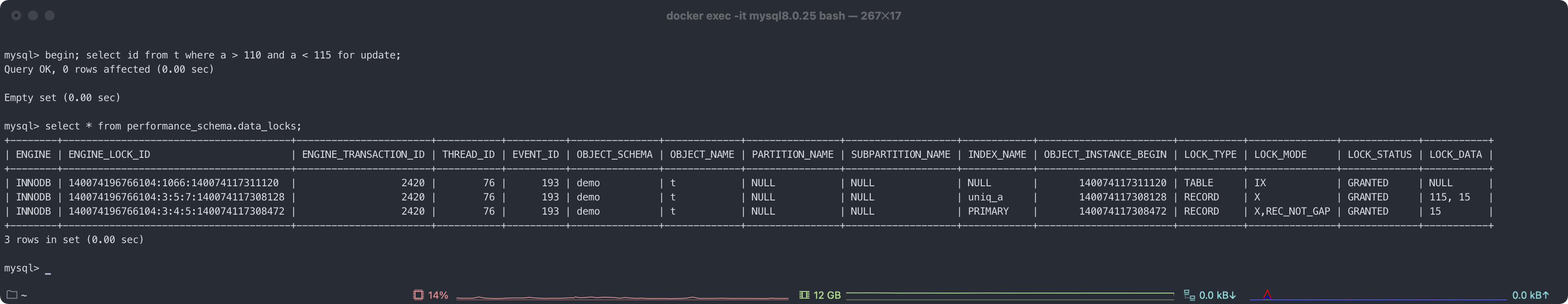Image resolution: width=1568 pixels, height=304 pixels.
Task: Click the EVENT_ID column header
Action: click(536, 154)
